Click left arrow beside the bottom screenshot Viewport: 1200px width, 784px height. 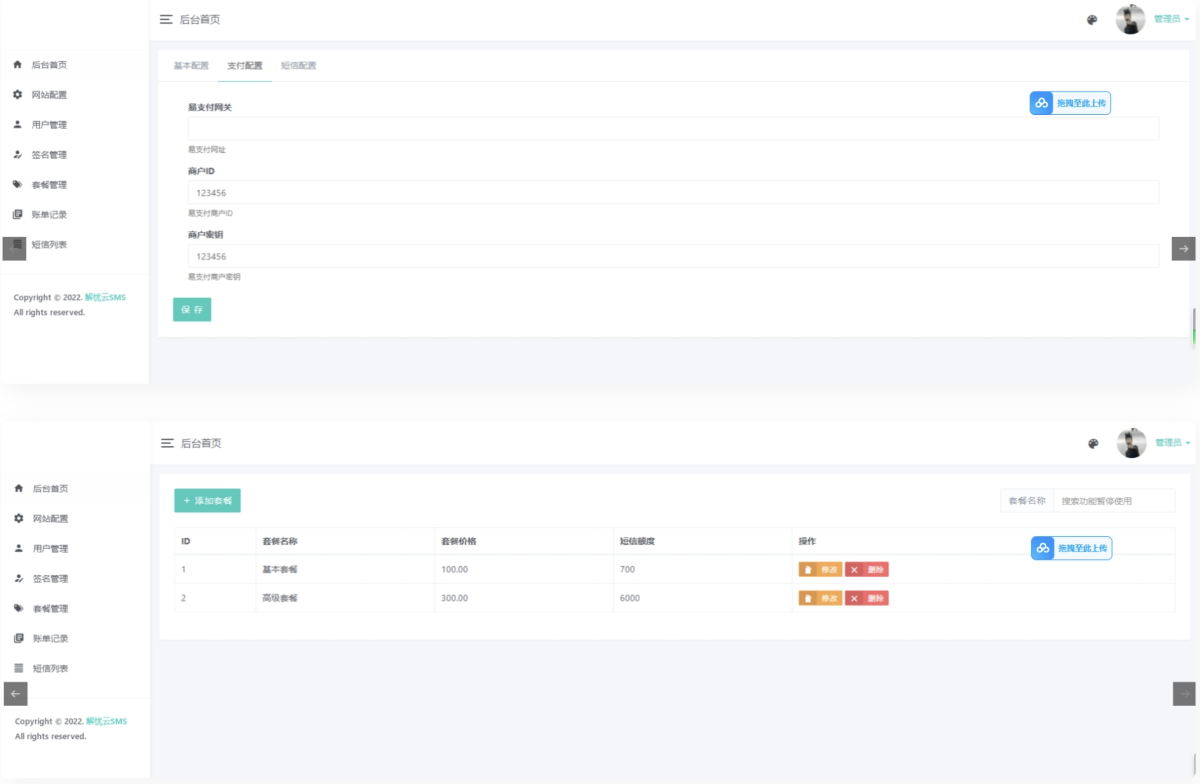click(x=15, y=693)
